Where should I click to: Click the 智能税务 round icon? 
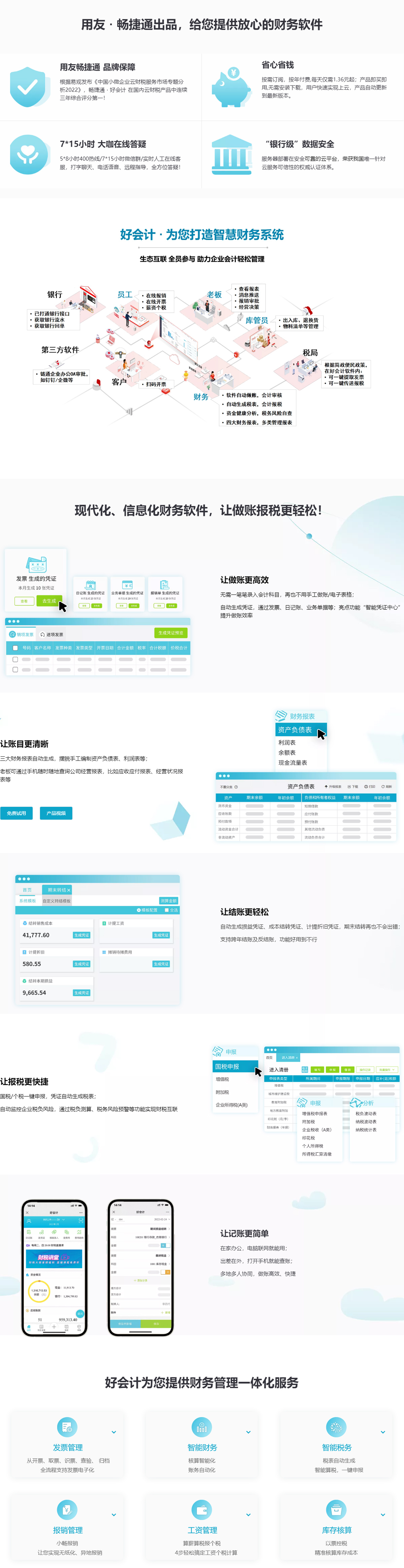tap(336, 1427)
